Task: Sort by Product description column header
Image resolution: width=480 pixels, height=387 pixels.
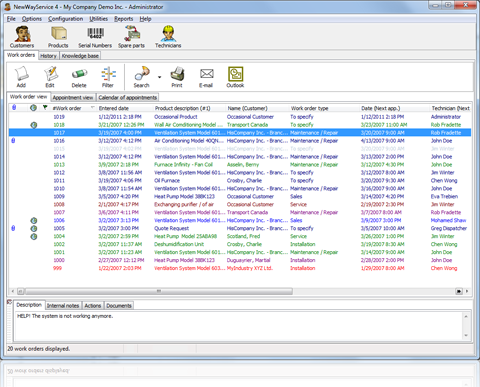Action: coord(189,108)
